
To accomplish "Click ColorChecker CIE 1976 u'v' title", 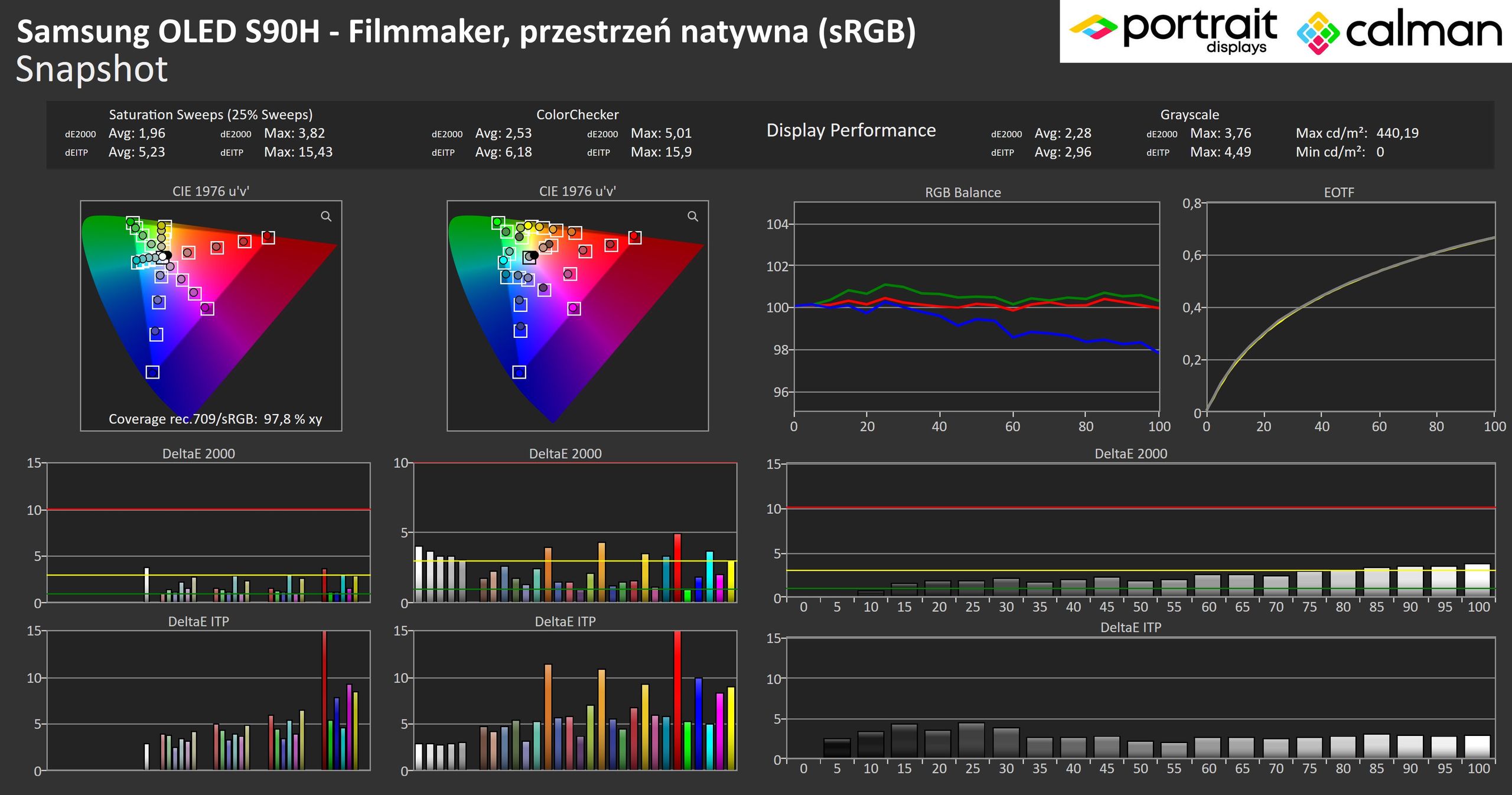I will [x=577, y=191].
